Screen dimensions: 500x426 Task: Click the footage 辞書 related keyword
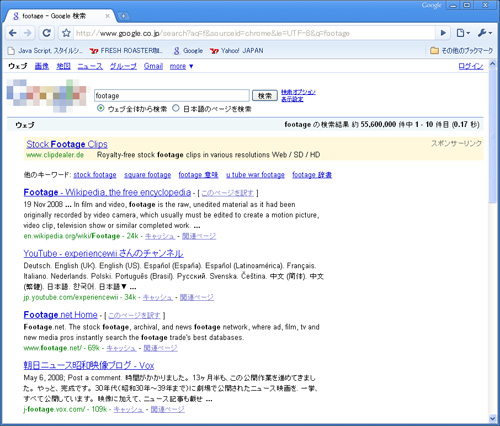coord(312,175)
